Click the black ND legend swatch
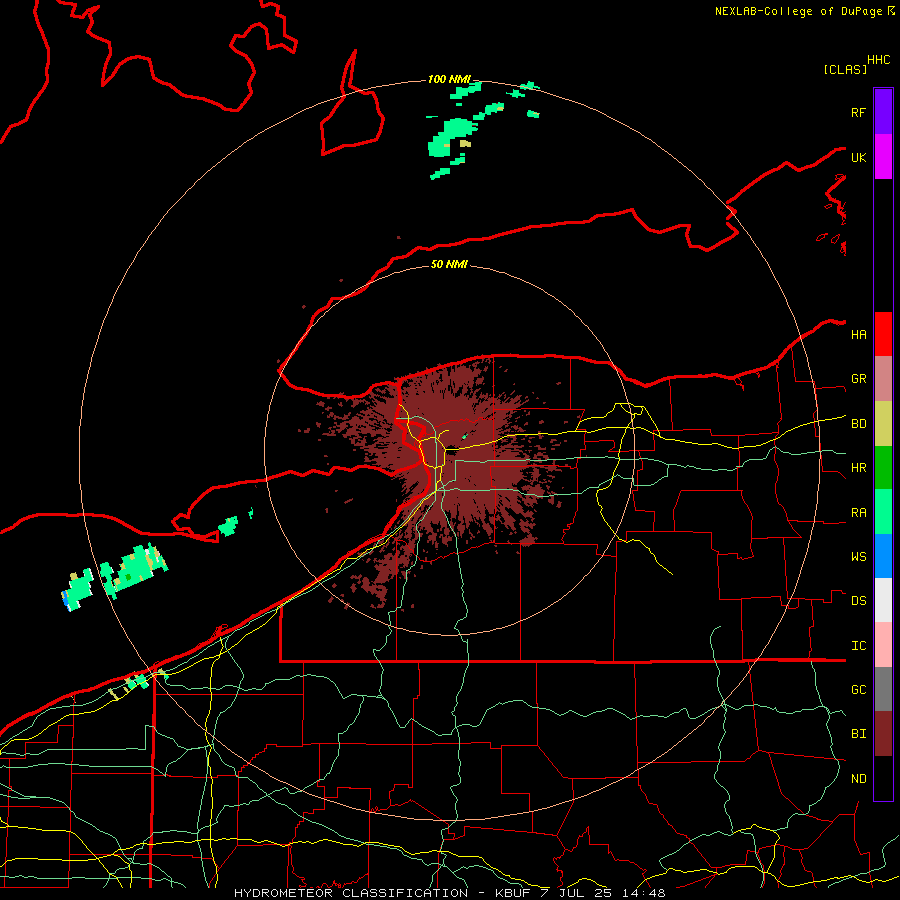900x900 pixels. [x=883, y=778]
